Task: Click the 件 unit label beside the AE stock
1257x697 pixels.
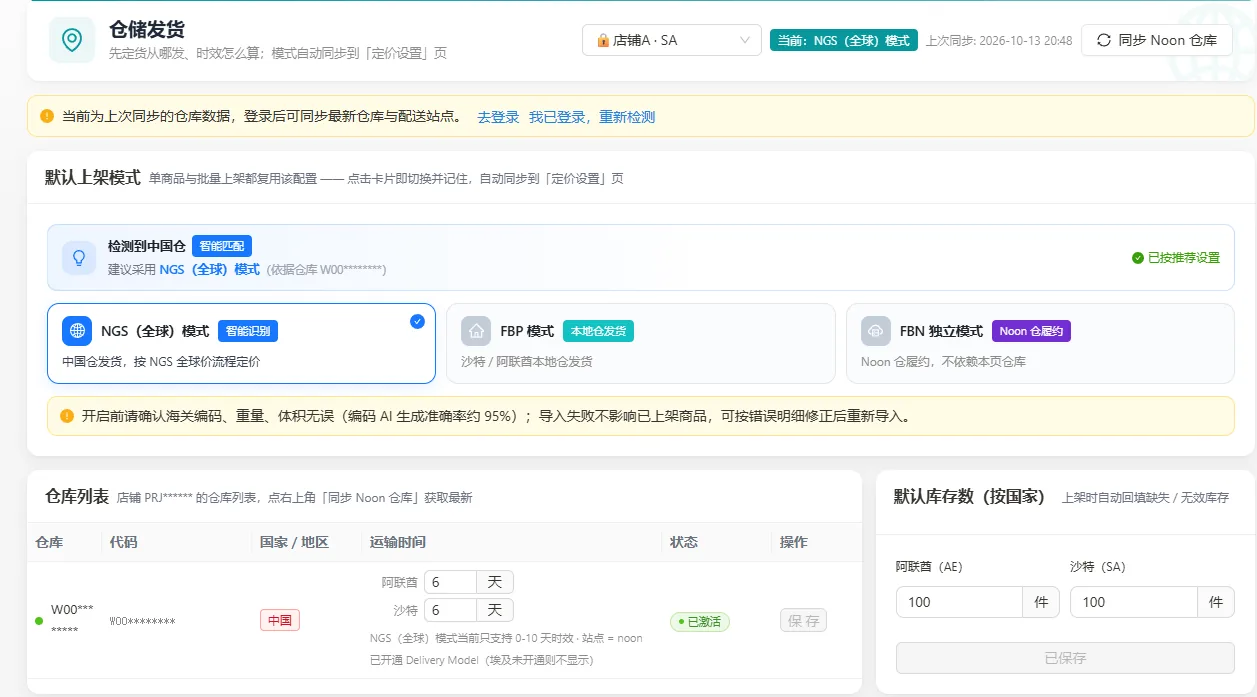Action: click(x=1041, y=602)
